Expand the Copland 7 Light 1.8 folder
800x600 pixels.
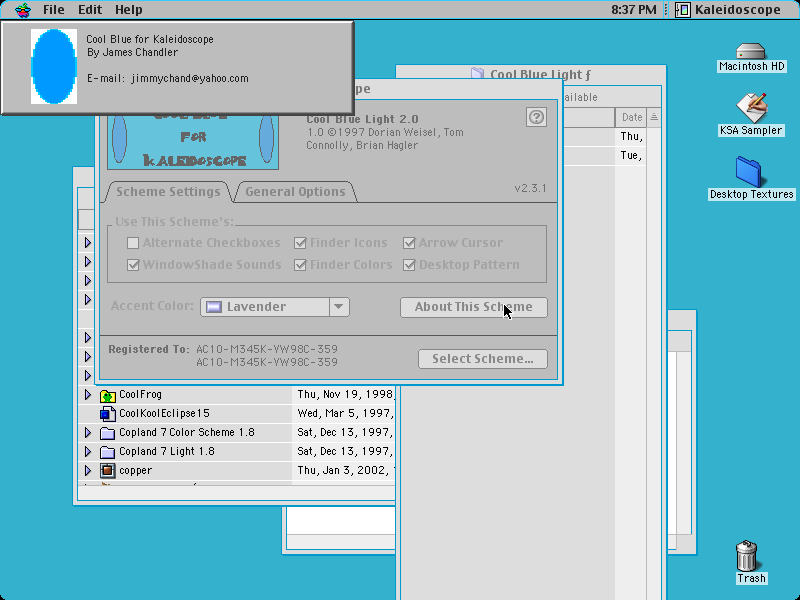(x=88, y=452)
